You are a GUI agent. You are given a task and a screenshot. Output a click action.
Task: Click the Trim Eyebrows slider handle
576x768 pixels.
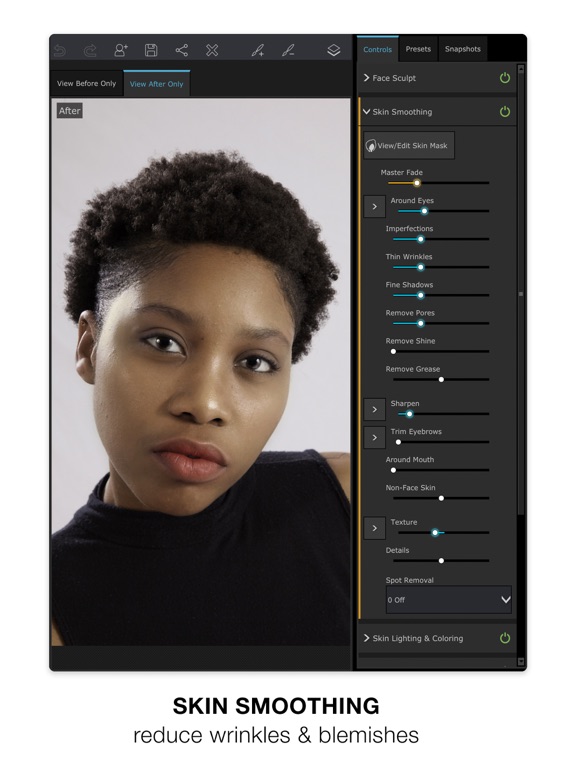pos(398,442)
